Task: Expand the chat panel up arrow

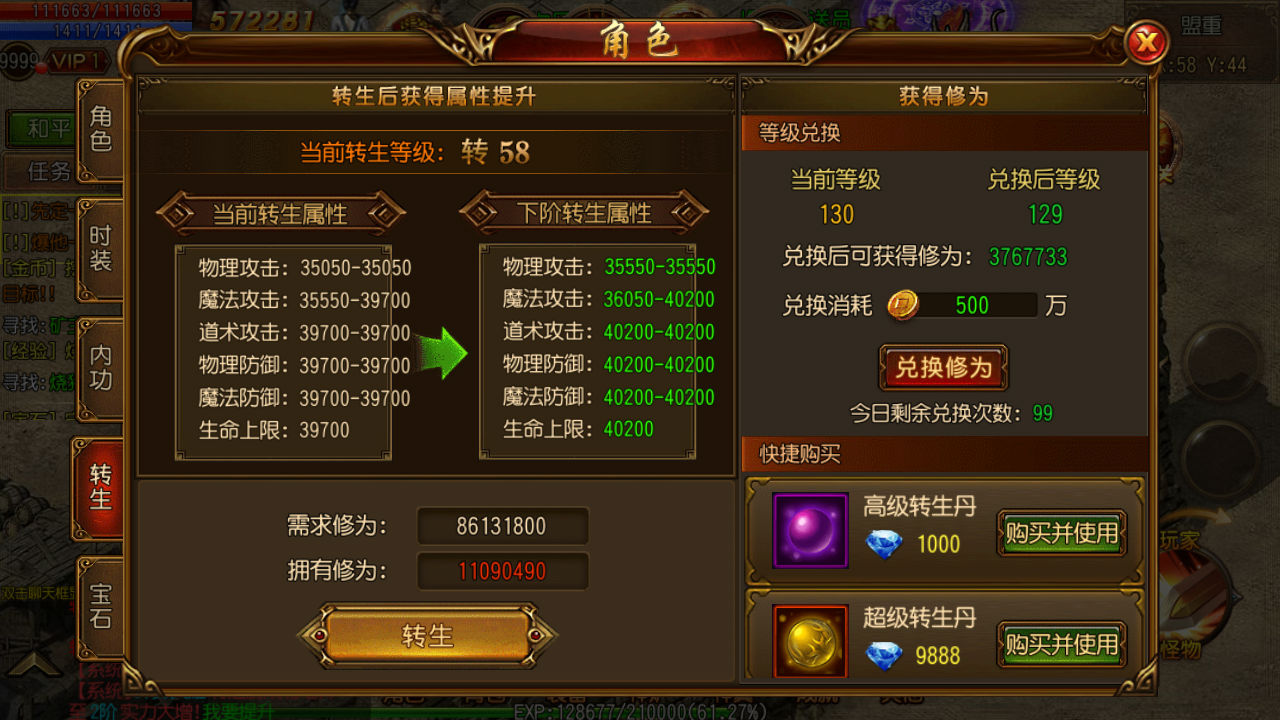Action: point(37,663)
